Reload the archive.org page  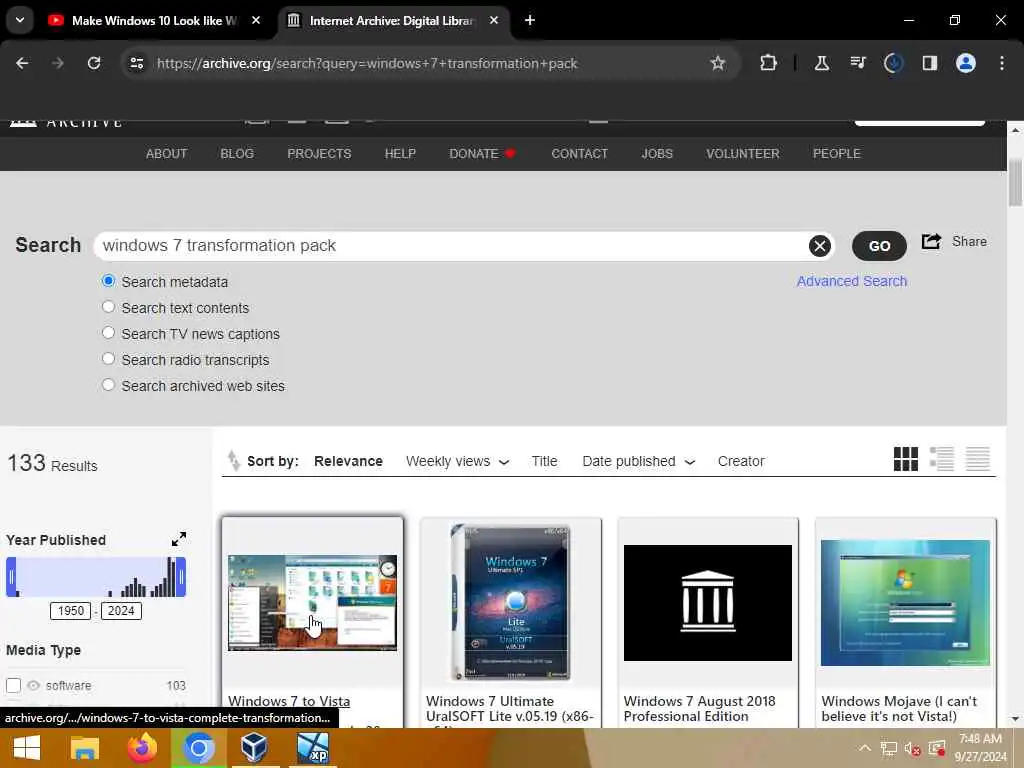coord(94,63)
